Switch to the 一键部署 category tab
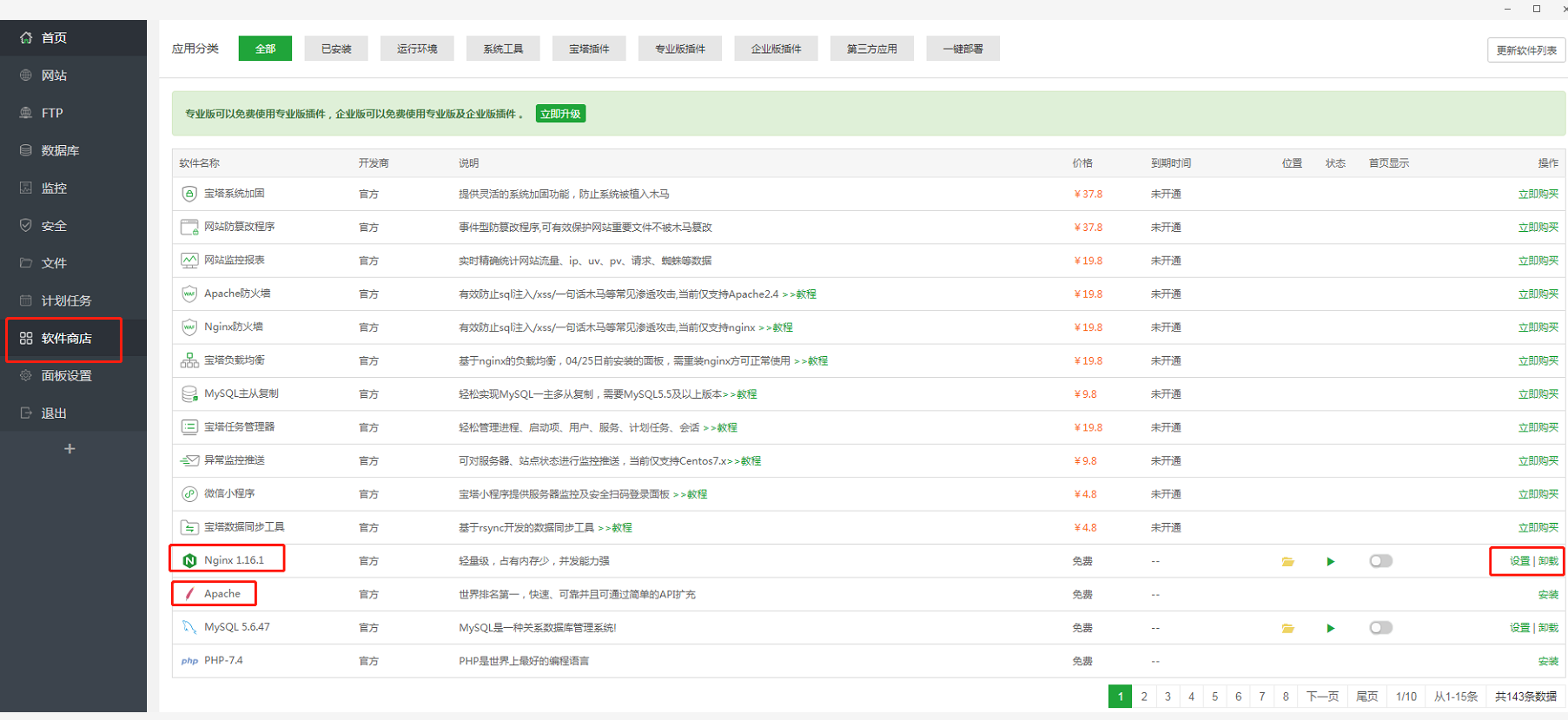Viewport: 1568px width, 720px height. click(963, 49)
